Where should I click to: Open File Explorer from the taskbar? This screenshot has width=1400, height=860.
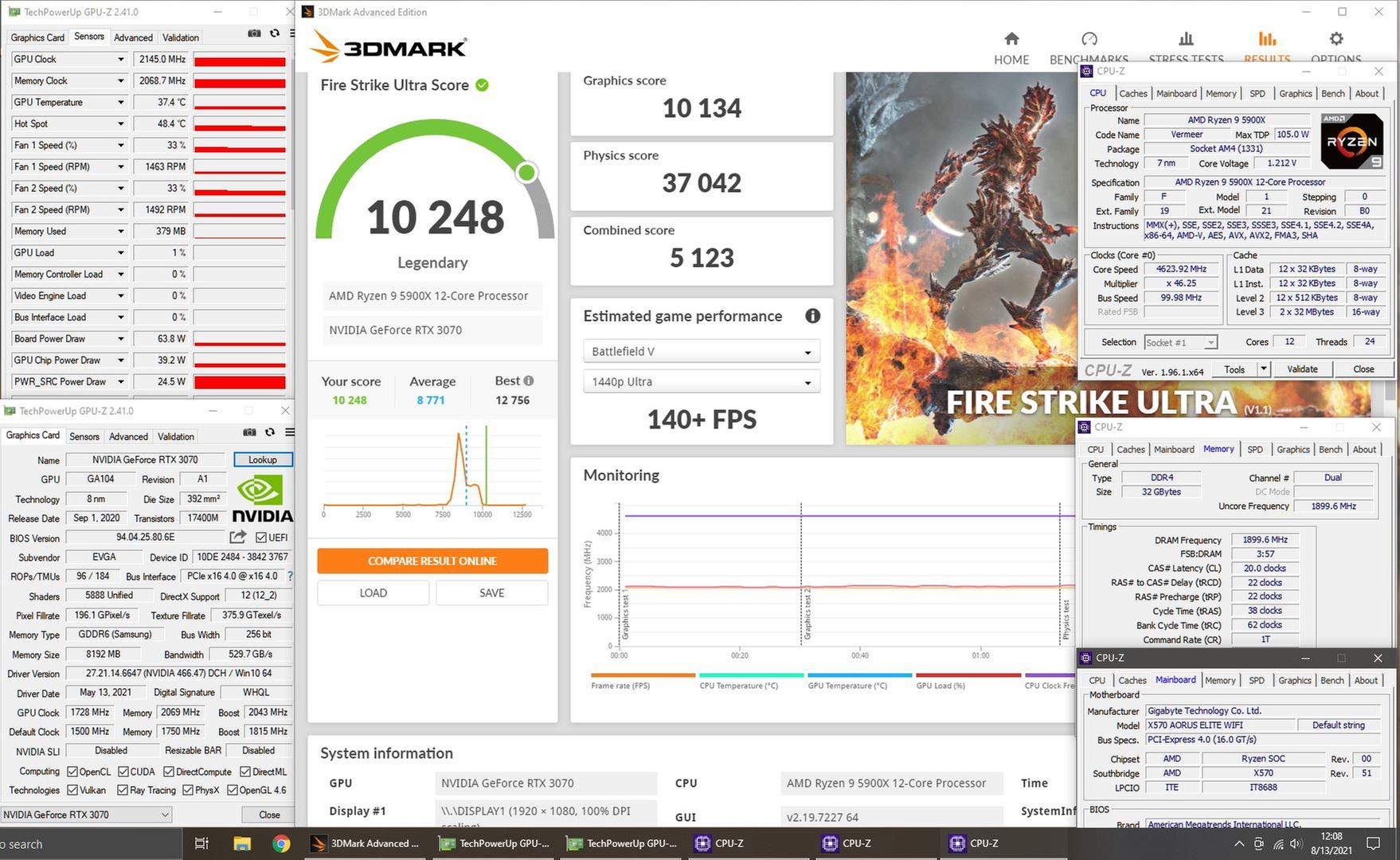(x=242, y=843)
